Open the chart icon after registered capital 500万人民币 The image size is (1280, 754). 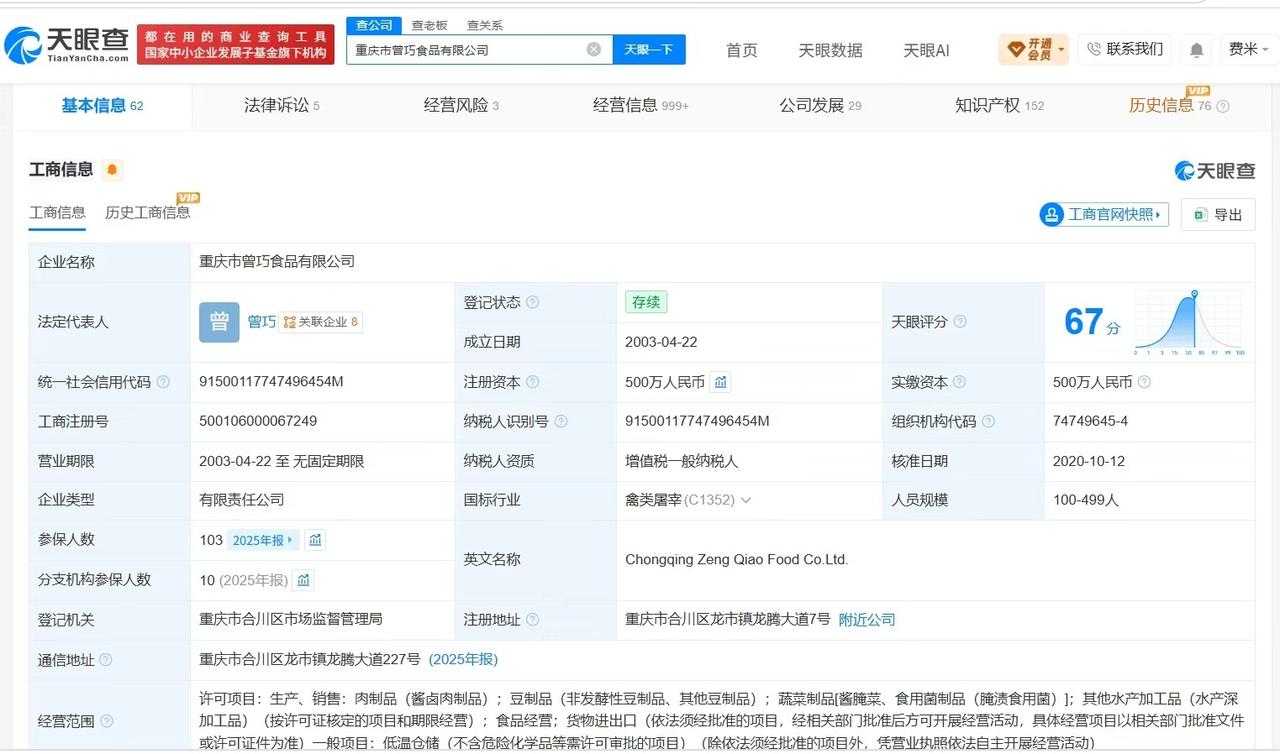721,382
